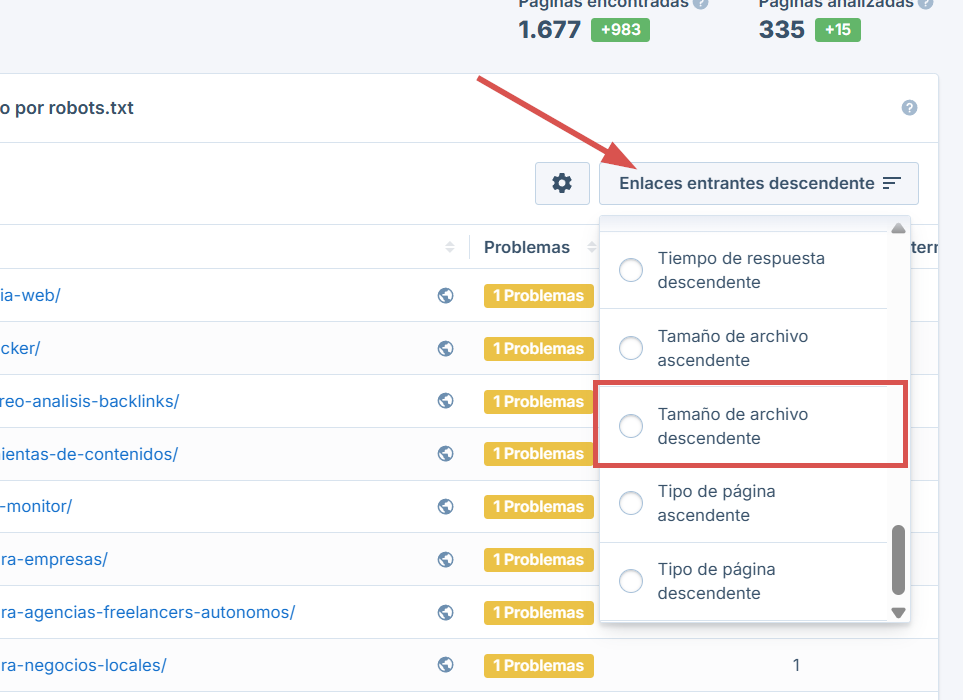This screenshot has height=700, width=963.
Task: Choose Tipo de página ascendente radio
Action: 631,503
